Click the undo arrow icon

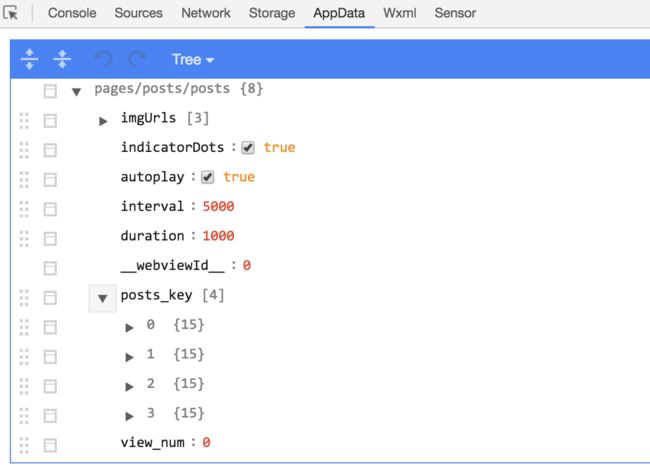[x=103, y=59]
